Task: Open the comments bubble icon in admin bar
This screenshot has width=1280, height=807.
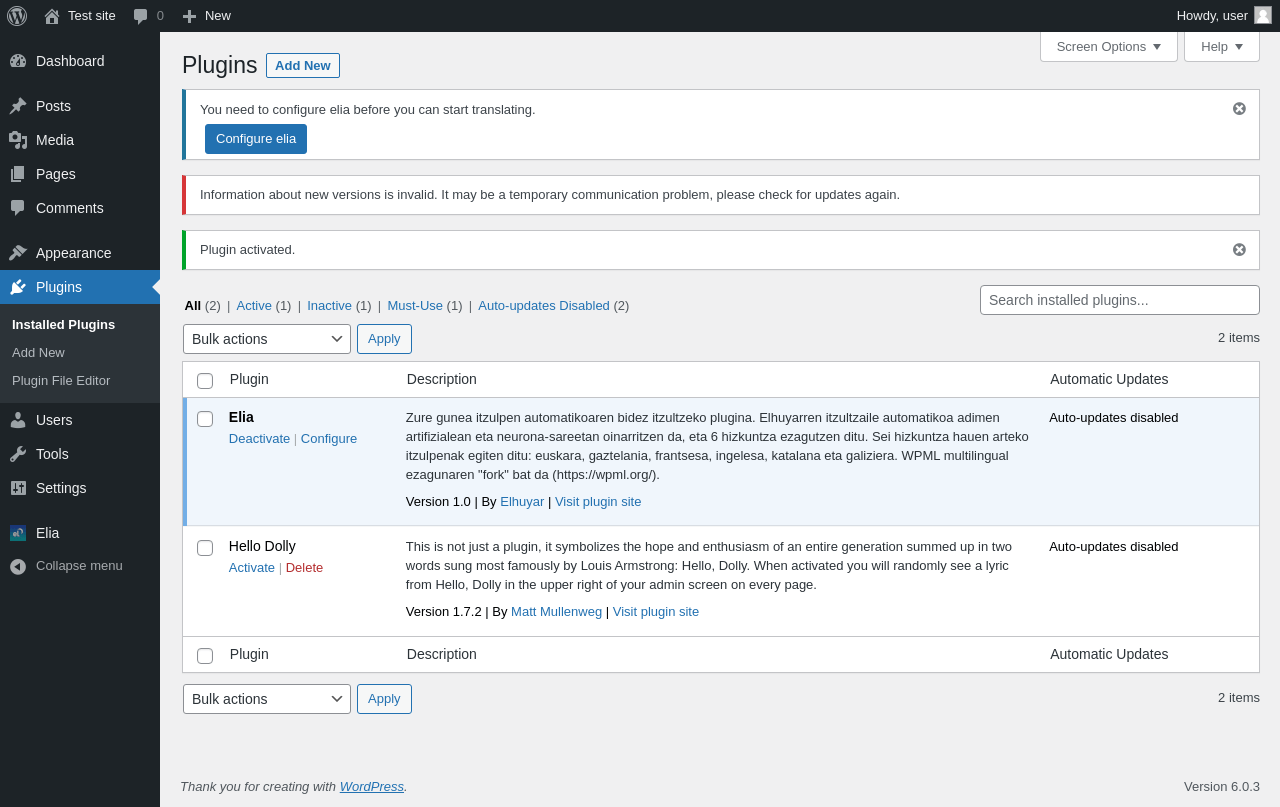Action: click(141, 16)
